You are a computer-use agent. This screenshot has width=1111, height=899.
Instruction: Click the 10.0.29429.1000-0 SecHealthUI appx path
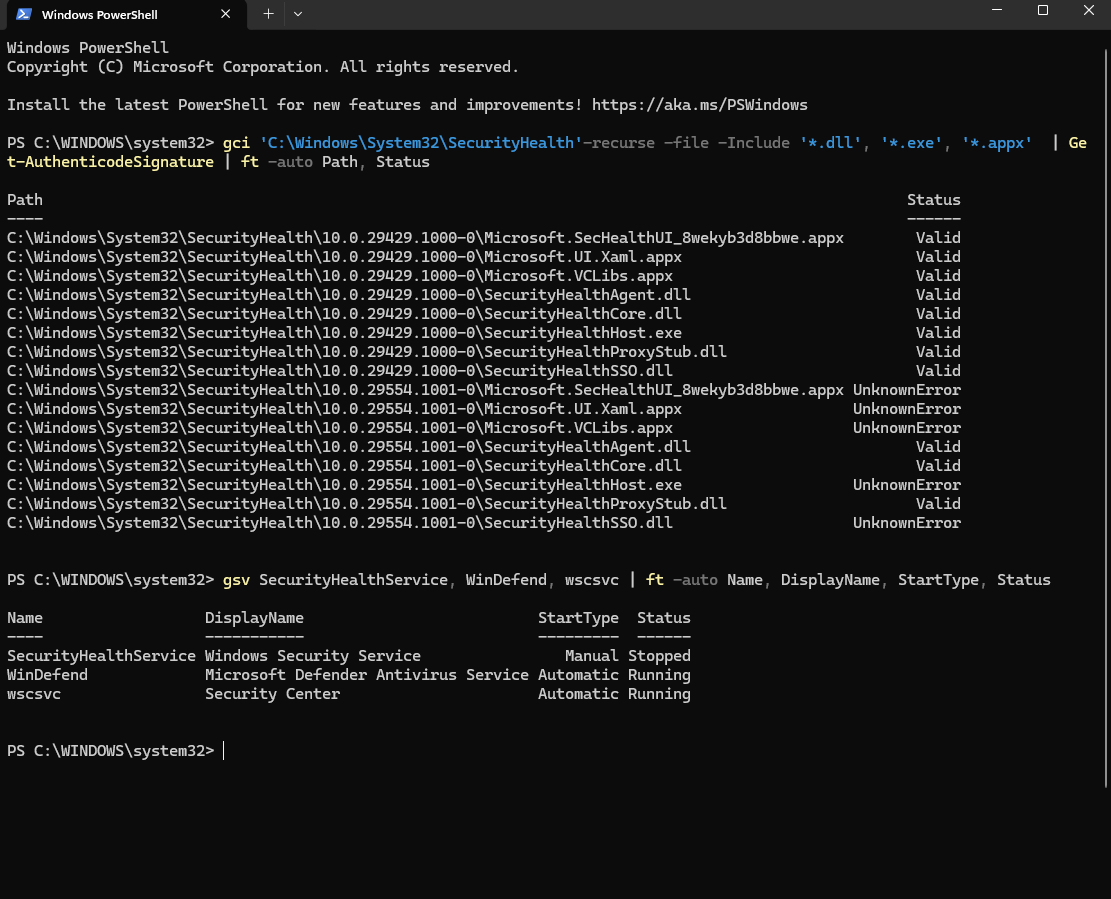coord(425,238)
